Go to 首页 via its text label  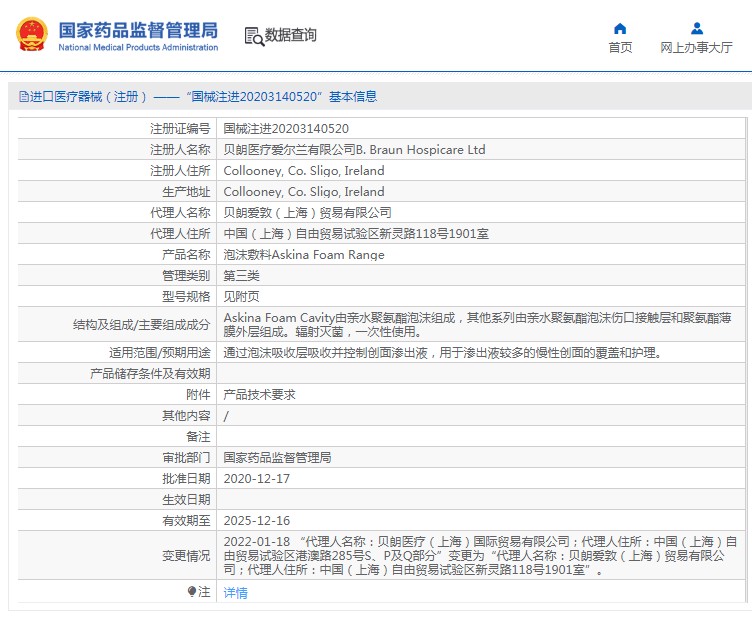(620, 47)
